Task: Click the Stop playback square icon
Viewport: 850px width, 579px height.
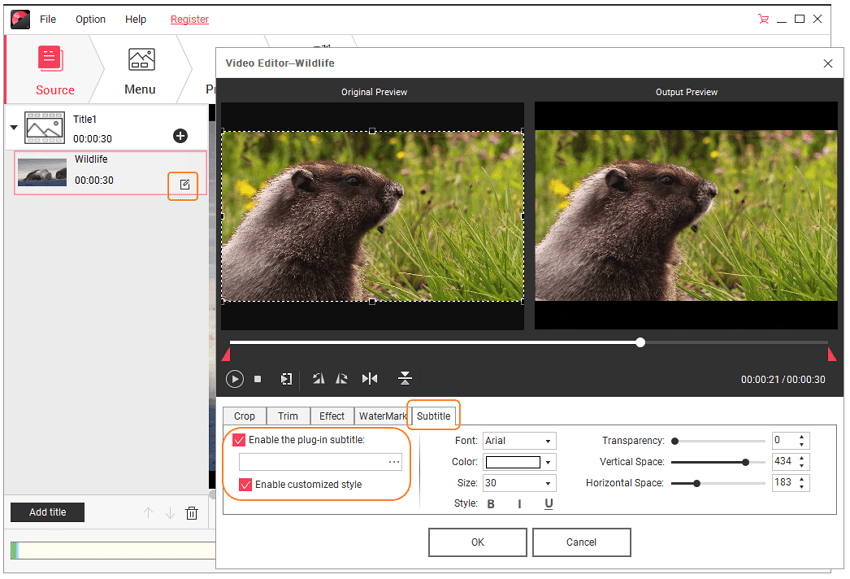Action: (258, 379)
